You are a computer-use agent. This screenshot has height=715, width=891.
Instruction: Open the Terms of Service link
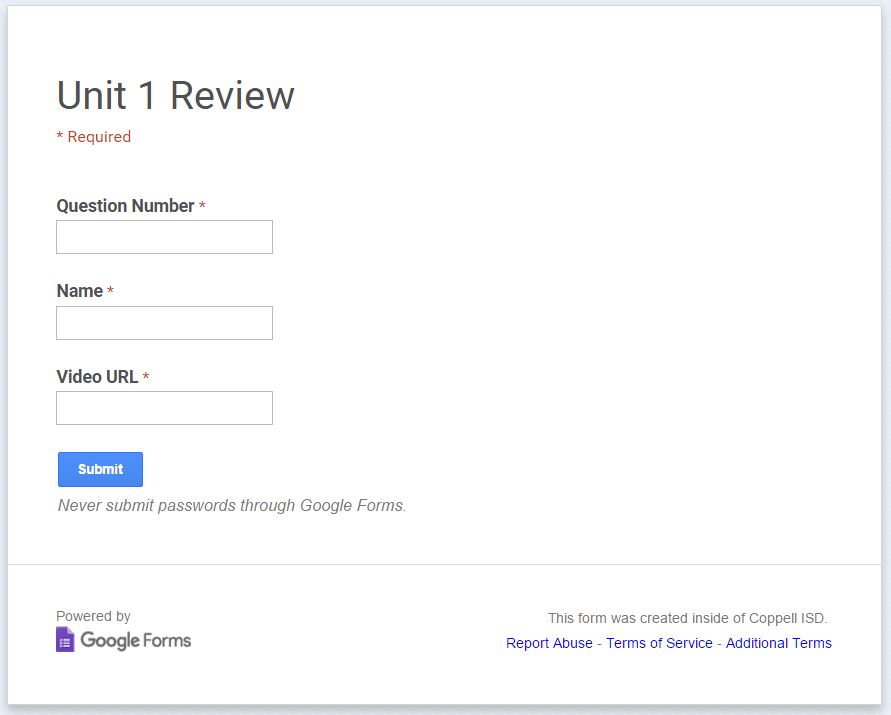[659, 643]
